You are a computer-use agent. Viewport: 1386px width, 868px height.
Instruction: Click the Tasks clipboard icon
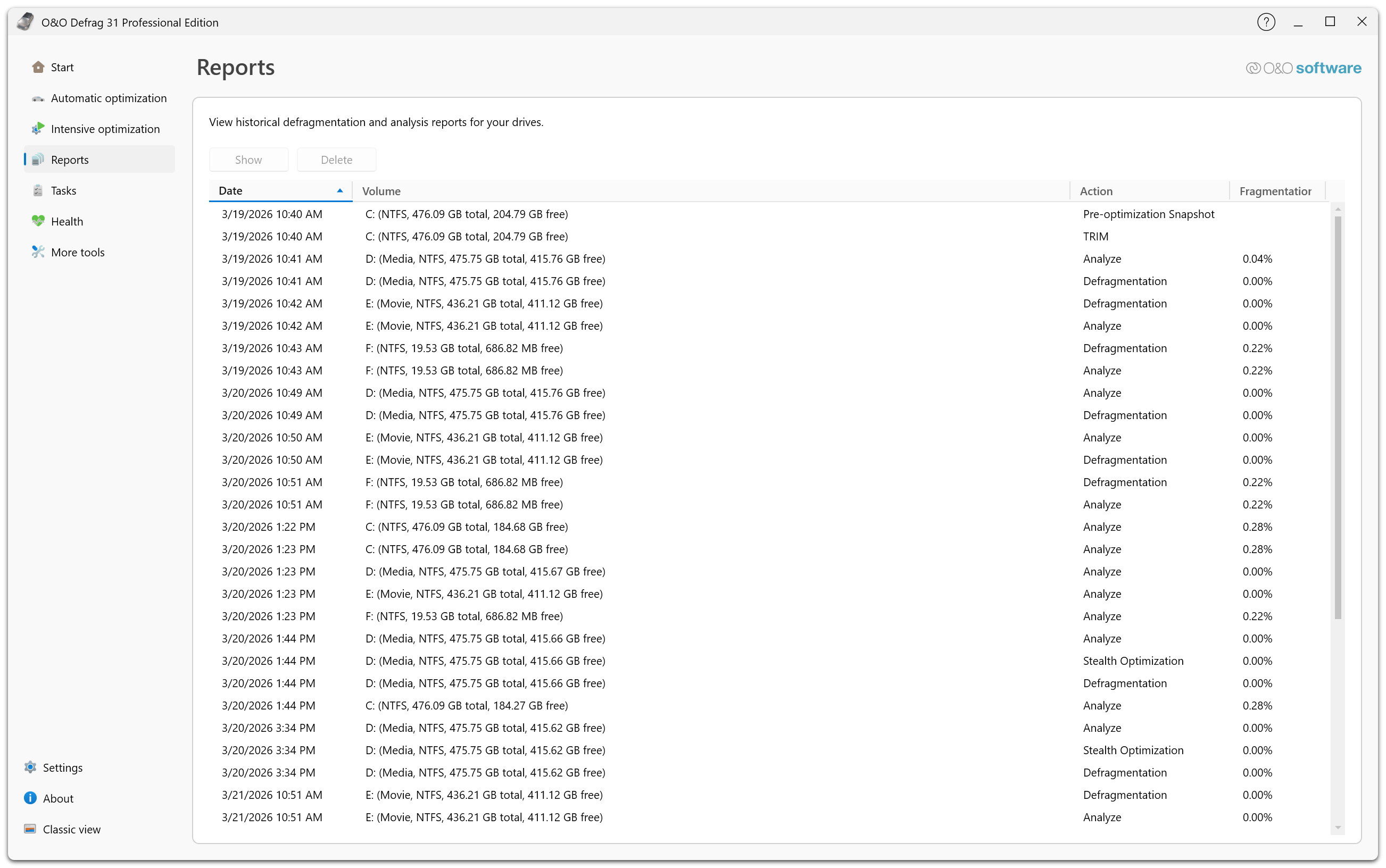tap(38, 190)
